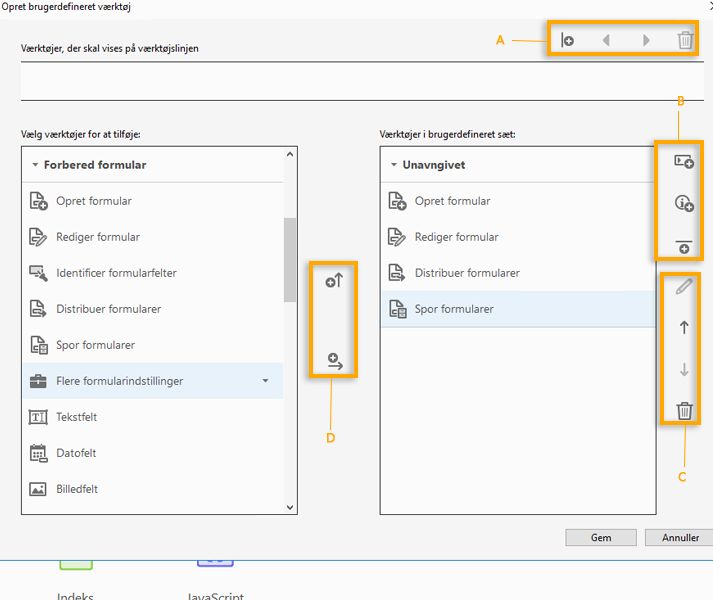713x600 pixels.
Task: Delete selected tool with right-side trash icon
Action: 684,410
